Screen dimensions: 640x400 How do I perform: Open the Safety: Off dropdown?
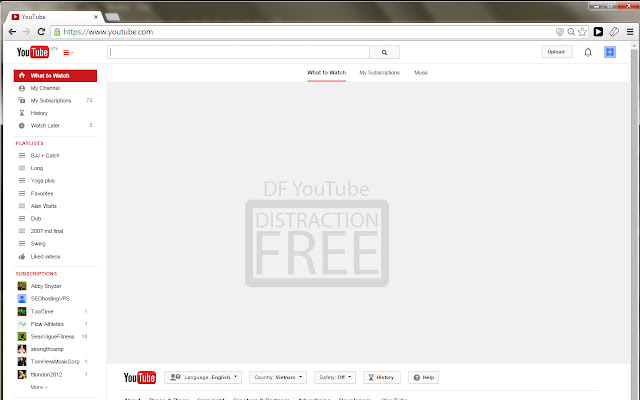pyautogui.click(x=335, y=378)
